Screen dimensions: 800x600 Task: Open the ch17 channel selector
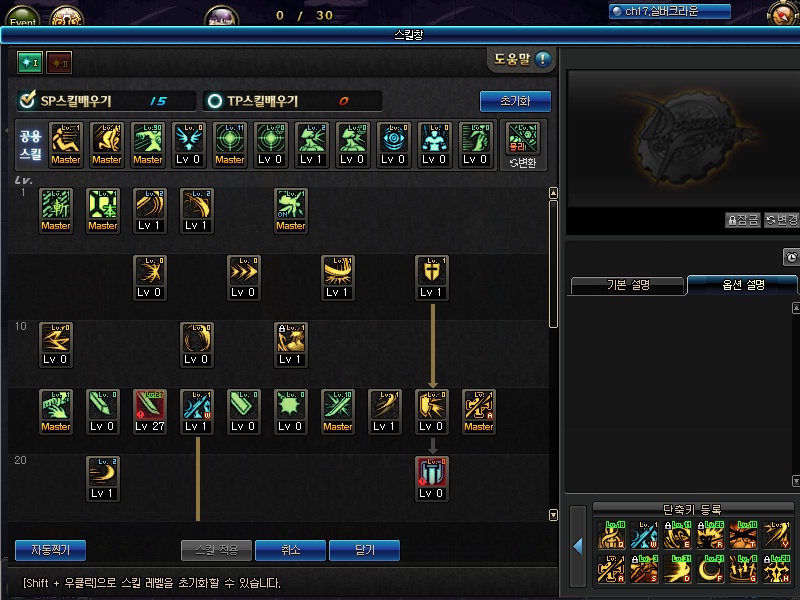669,11
